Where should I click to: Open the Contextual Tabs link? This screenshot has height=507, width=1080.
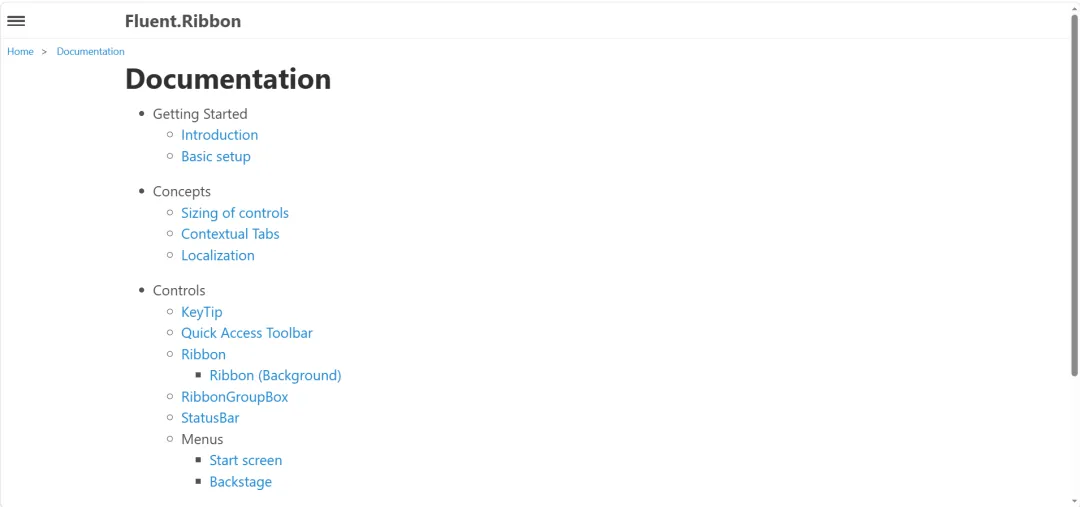pos(230,234)
